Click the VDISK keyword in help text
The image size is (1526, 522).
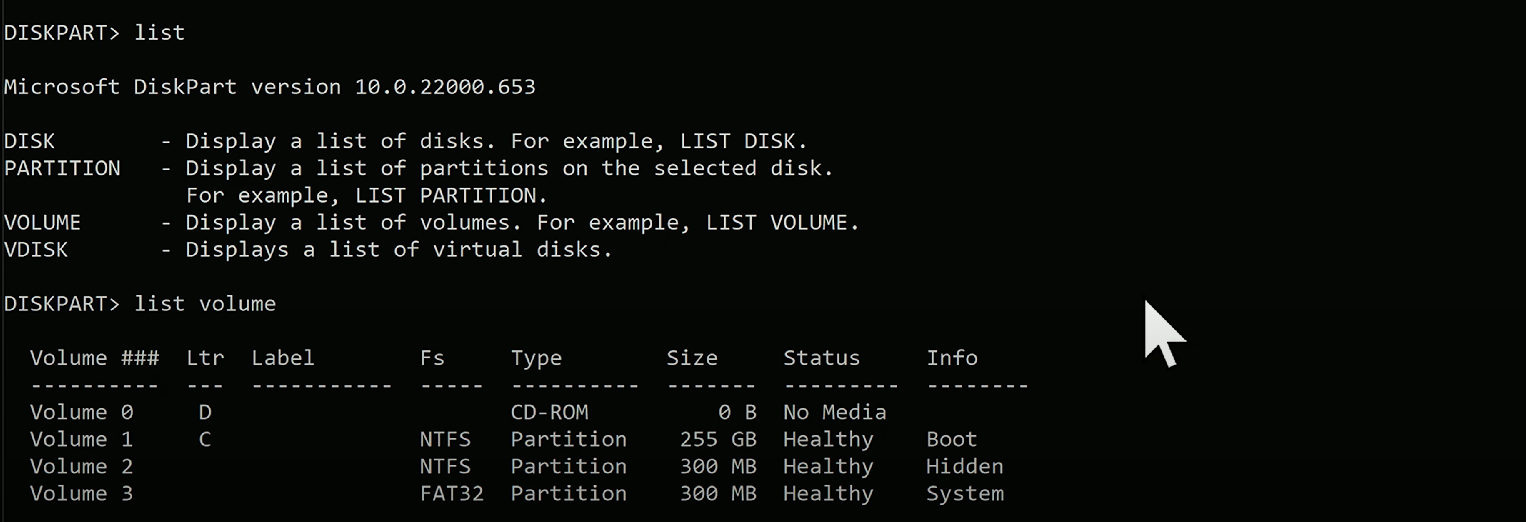36,249
